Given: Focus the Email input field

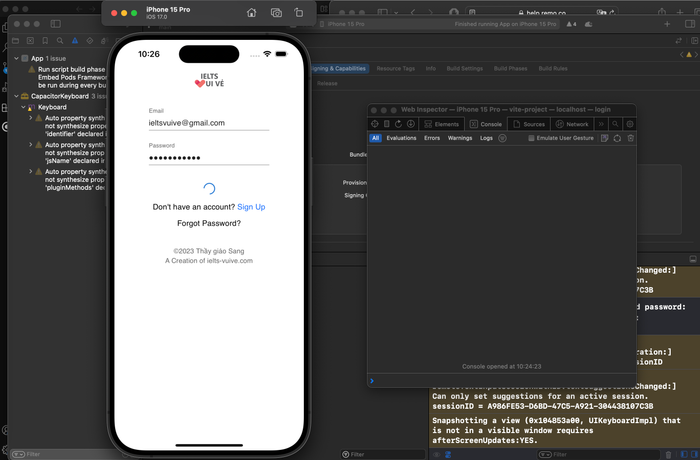Looking at the screenshot, I should click(x=209, y=123).
